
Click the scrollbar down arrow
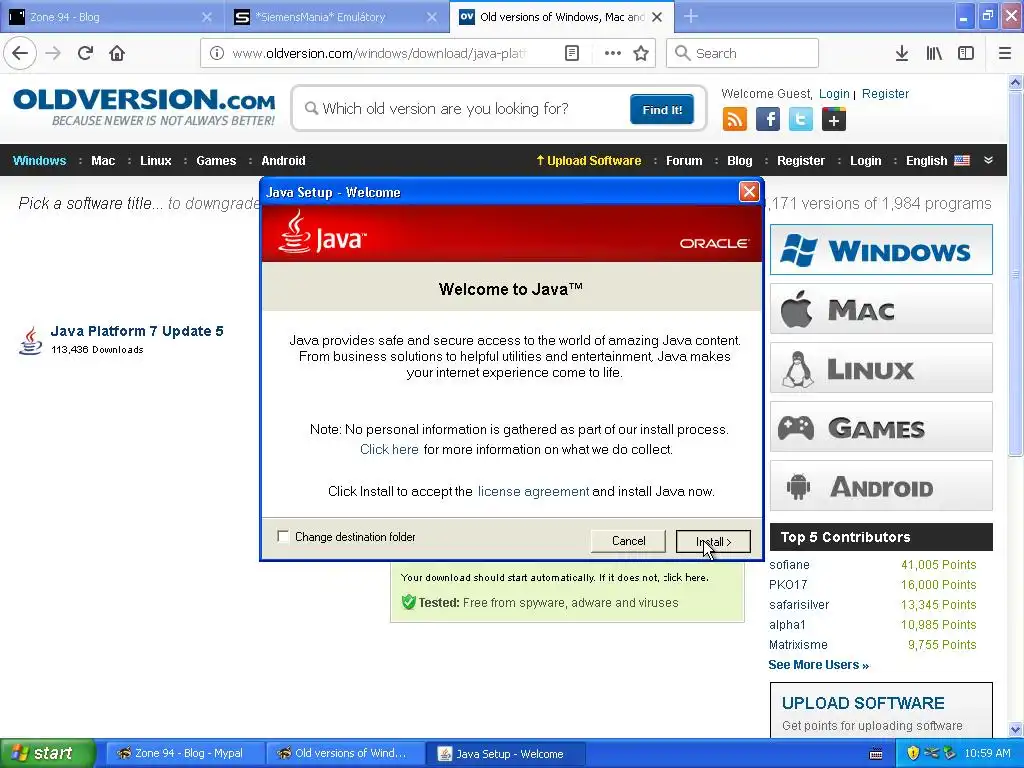click(1015, 729)
